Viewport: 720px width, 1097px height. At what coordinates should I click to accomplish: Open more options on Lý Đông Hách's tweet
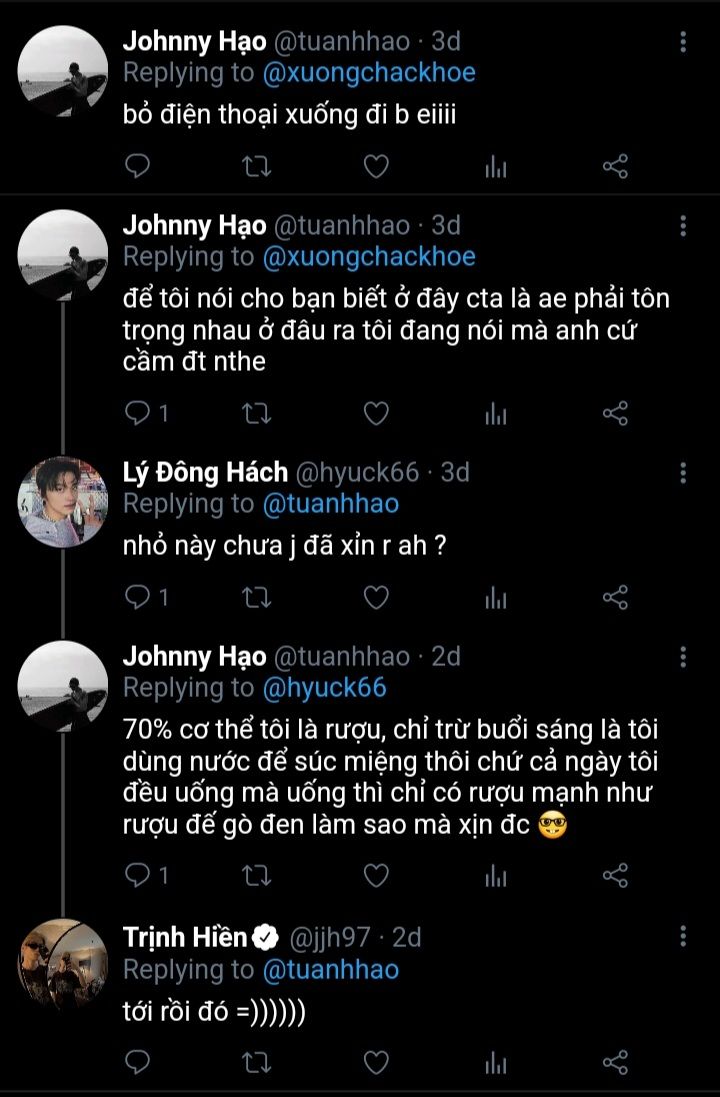[683, 472]
